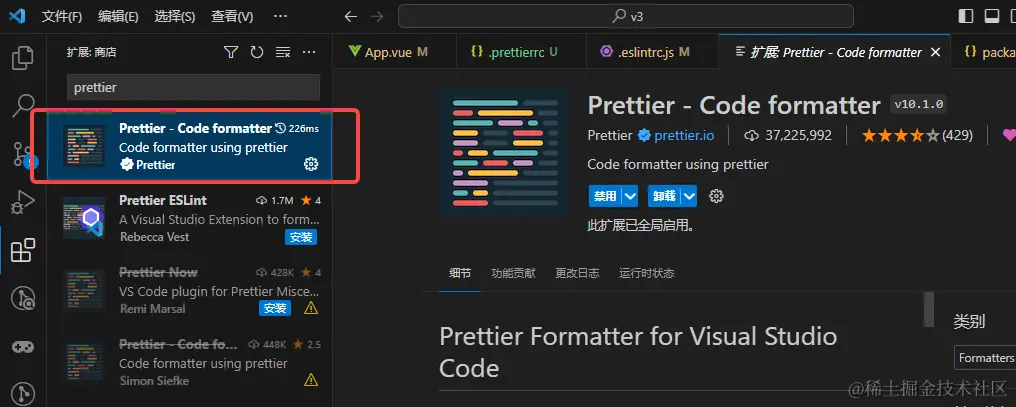Switch to .eslintrc.js editor tab

(652, 52)
